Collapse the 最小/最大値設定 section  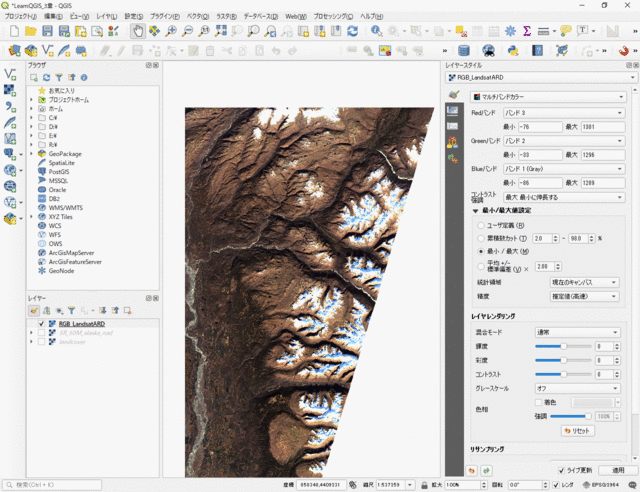click(475, 211)
